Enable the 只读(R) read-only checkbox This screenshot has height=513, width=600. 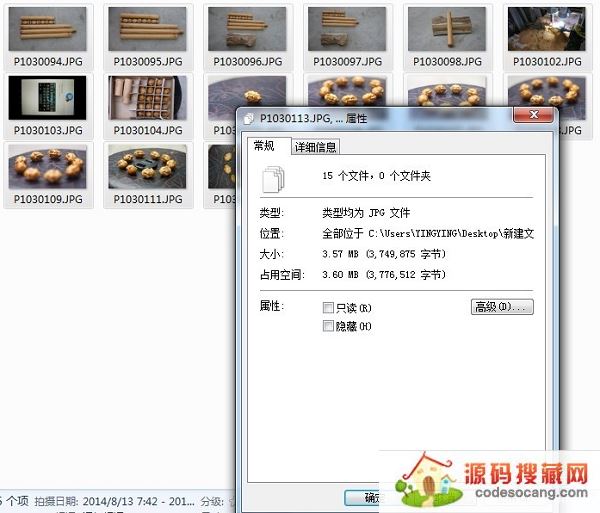click(329, 307)
